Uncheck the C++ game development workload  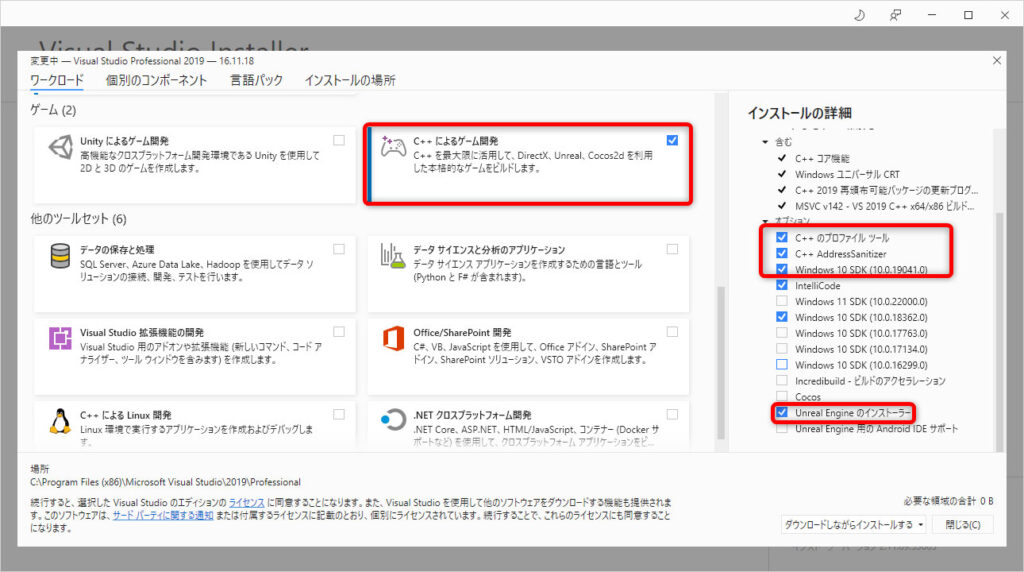click(x=672, y=140)
